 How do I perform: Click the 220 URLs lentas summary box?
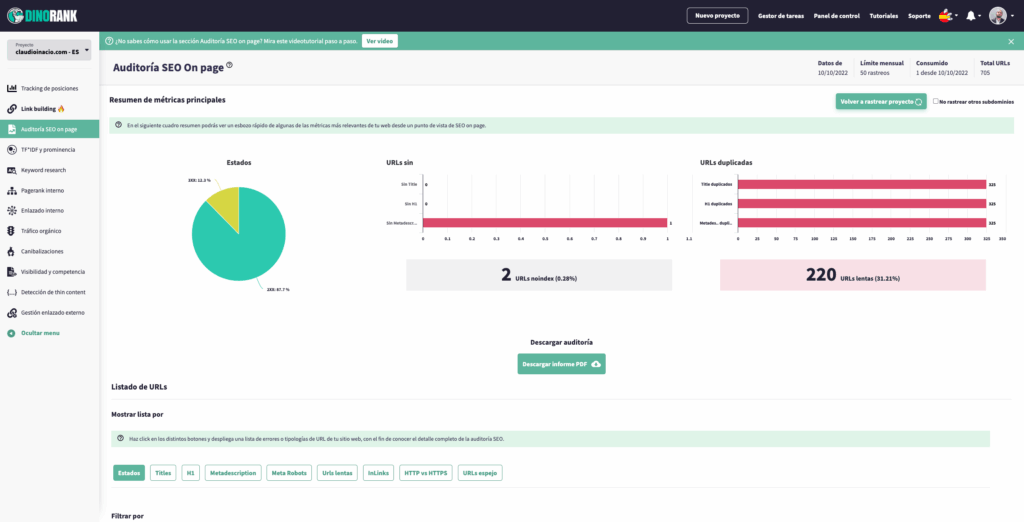[x=853, y=275]
